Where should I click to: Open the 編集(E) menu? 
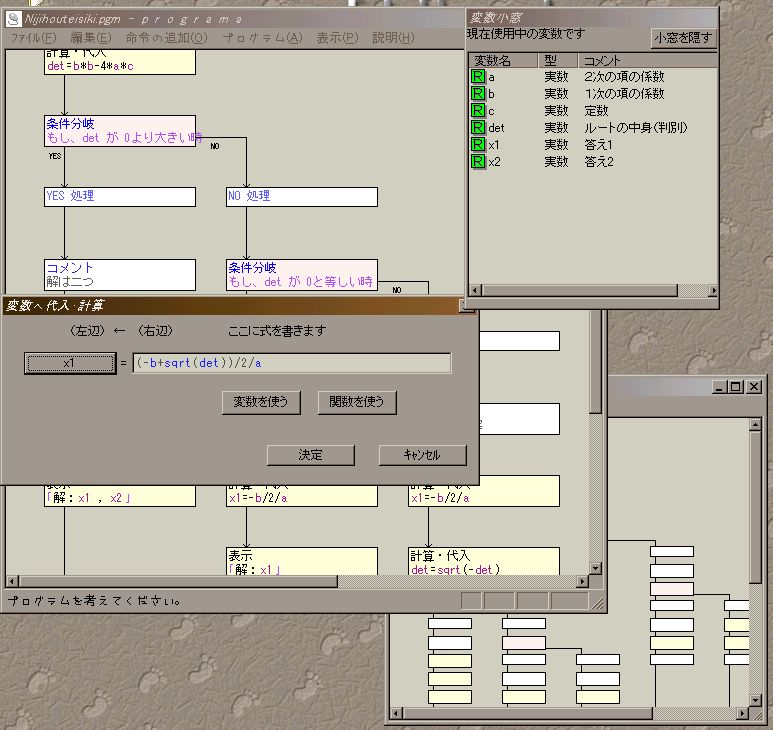[x=91, y=37]
